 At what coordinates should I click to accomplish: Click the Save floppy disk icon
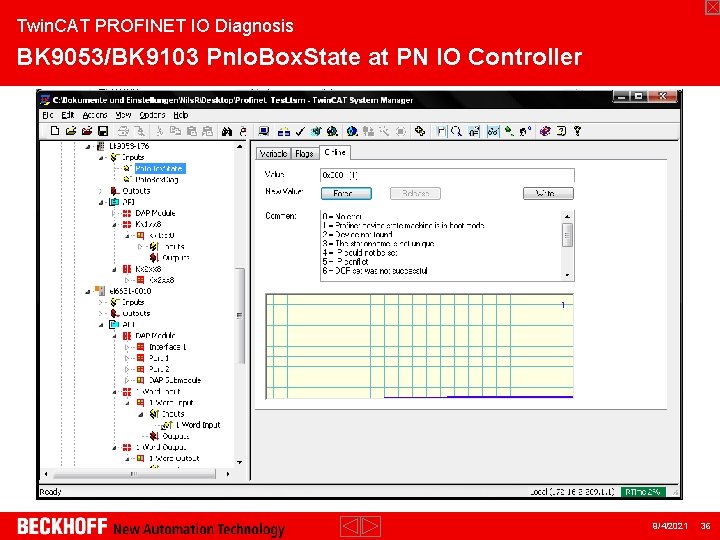point(103,131)
